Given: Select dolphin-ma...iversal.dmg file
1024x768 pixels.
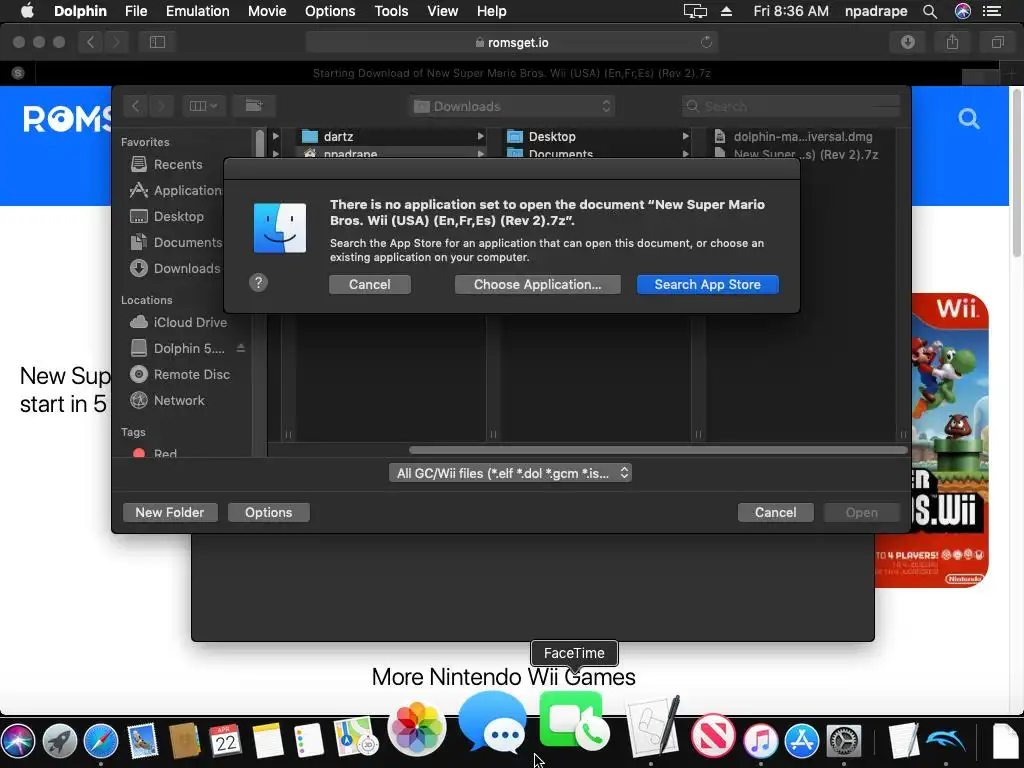Looking at the screenshot, I should [x=803, y=136].
